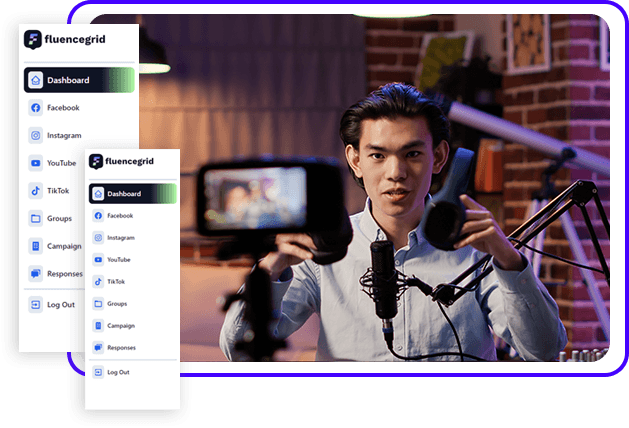Click YouTube icon in front panel

coord(98,260)
